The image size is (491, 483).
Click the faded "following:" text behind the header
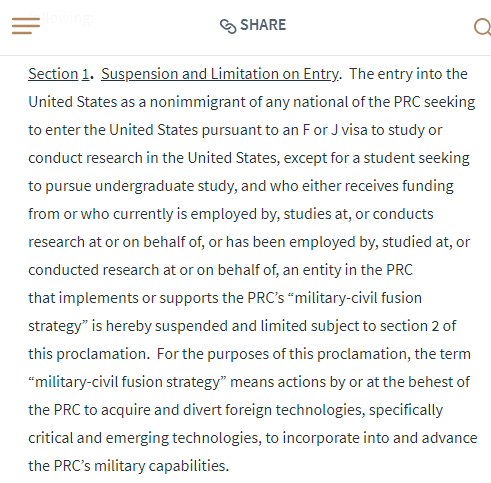[x=61, y=18]
